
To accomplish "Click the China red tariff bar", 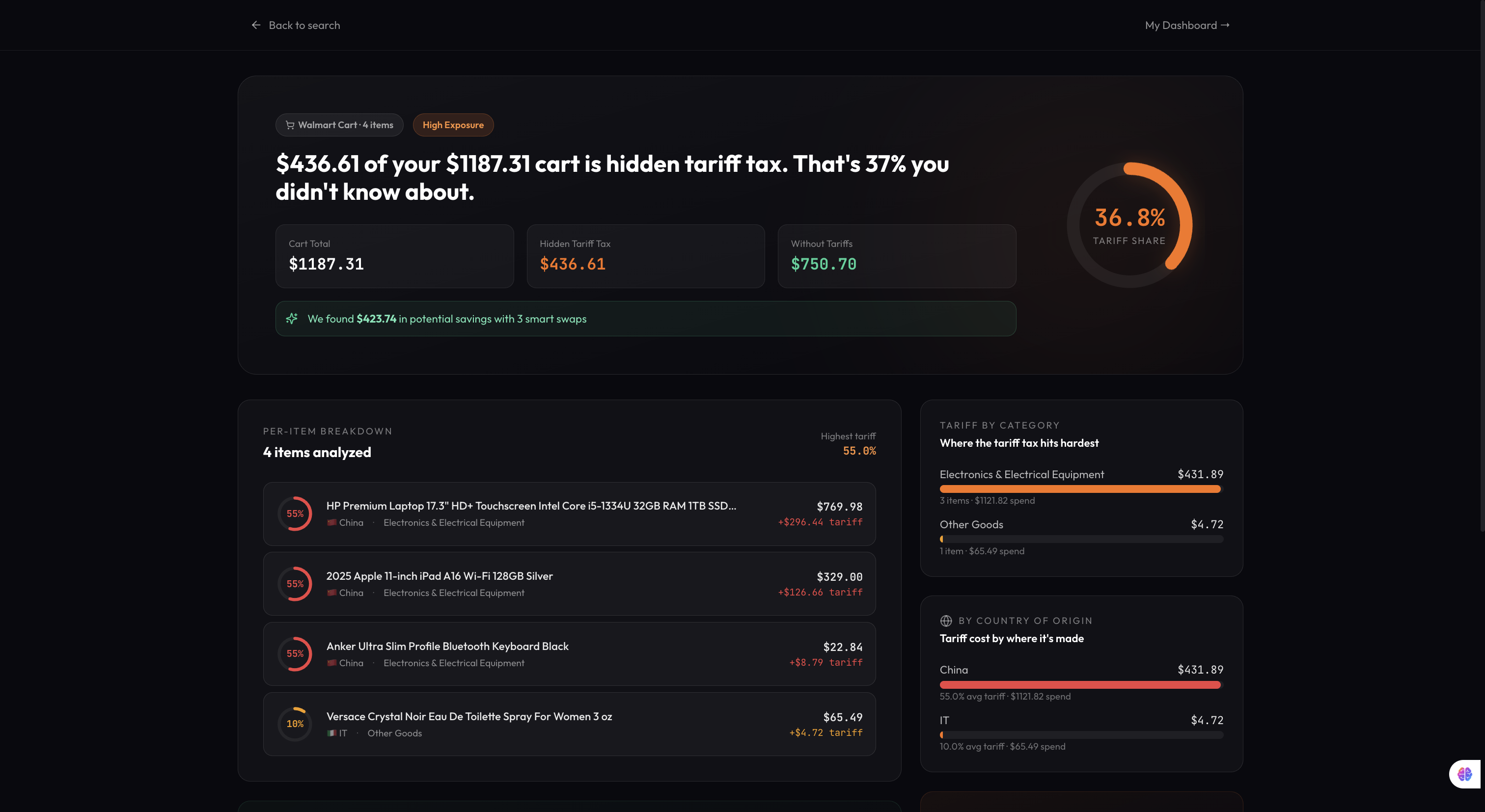I will 1080,685.
